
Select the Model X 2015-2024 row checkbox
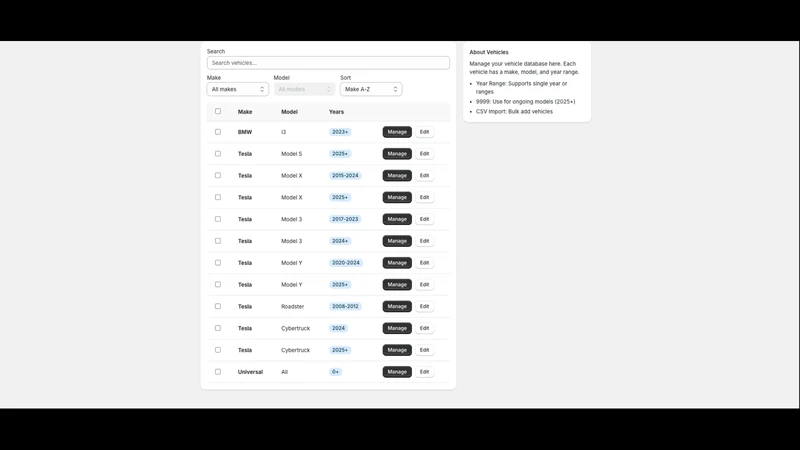tap(218, 176)
